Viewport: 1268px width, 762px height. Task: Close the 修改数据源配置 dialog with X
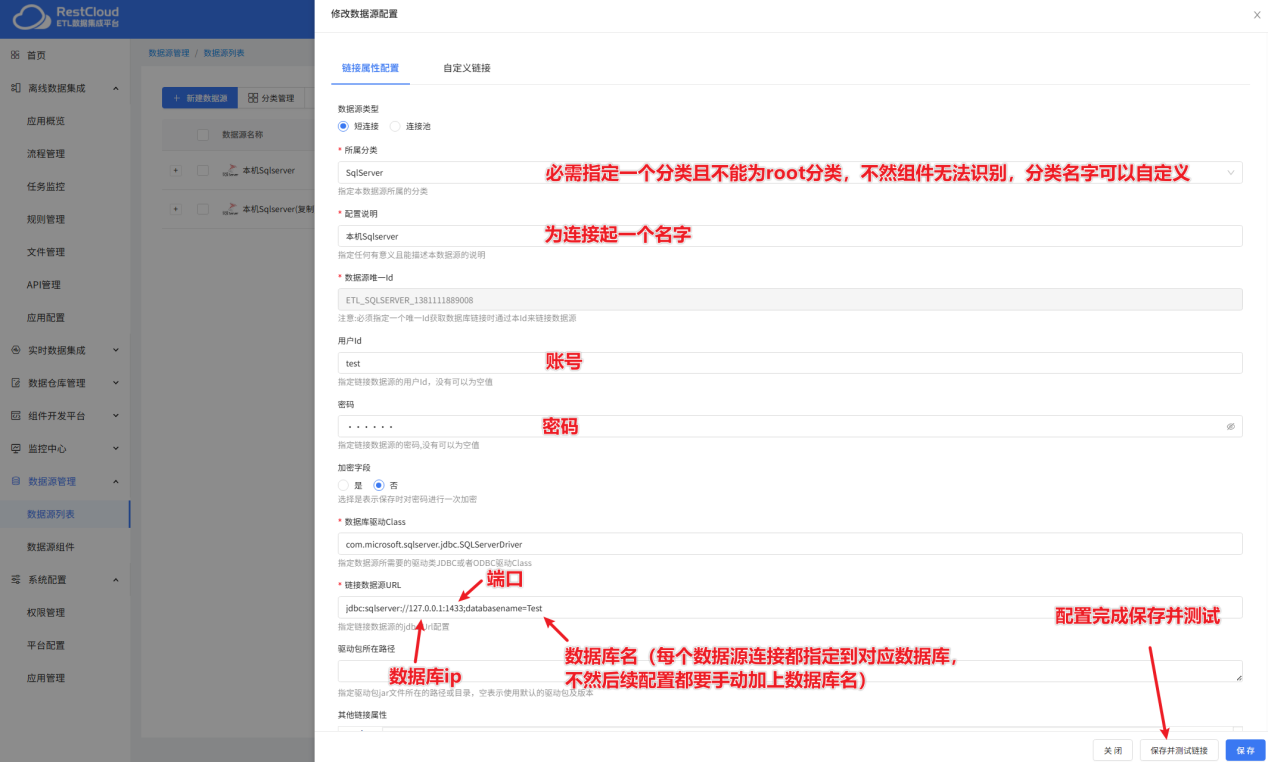click(x=1257, y=15)
